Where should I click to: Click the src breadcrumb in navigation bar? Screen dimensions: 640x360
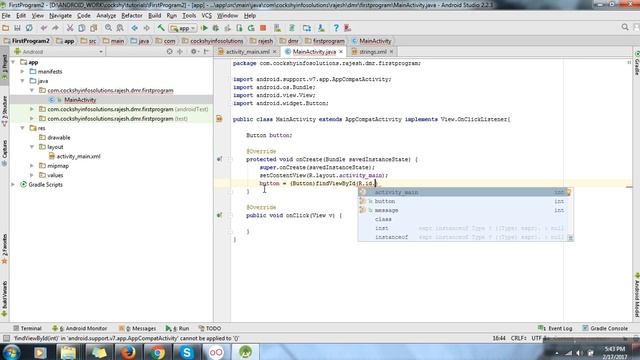tap(89, 41)
